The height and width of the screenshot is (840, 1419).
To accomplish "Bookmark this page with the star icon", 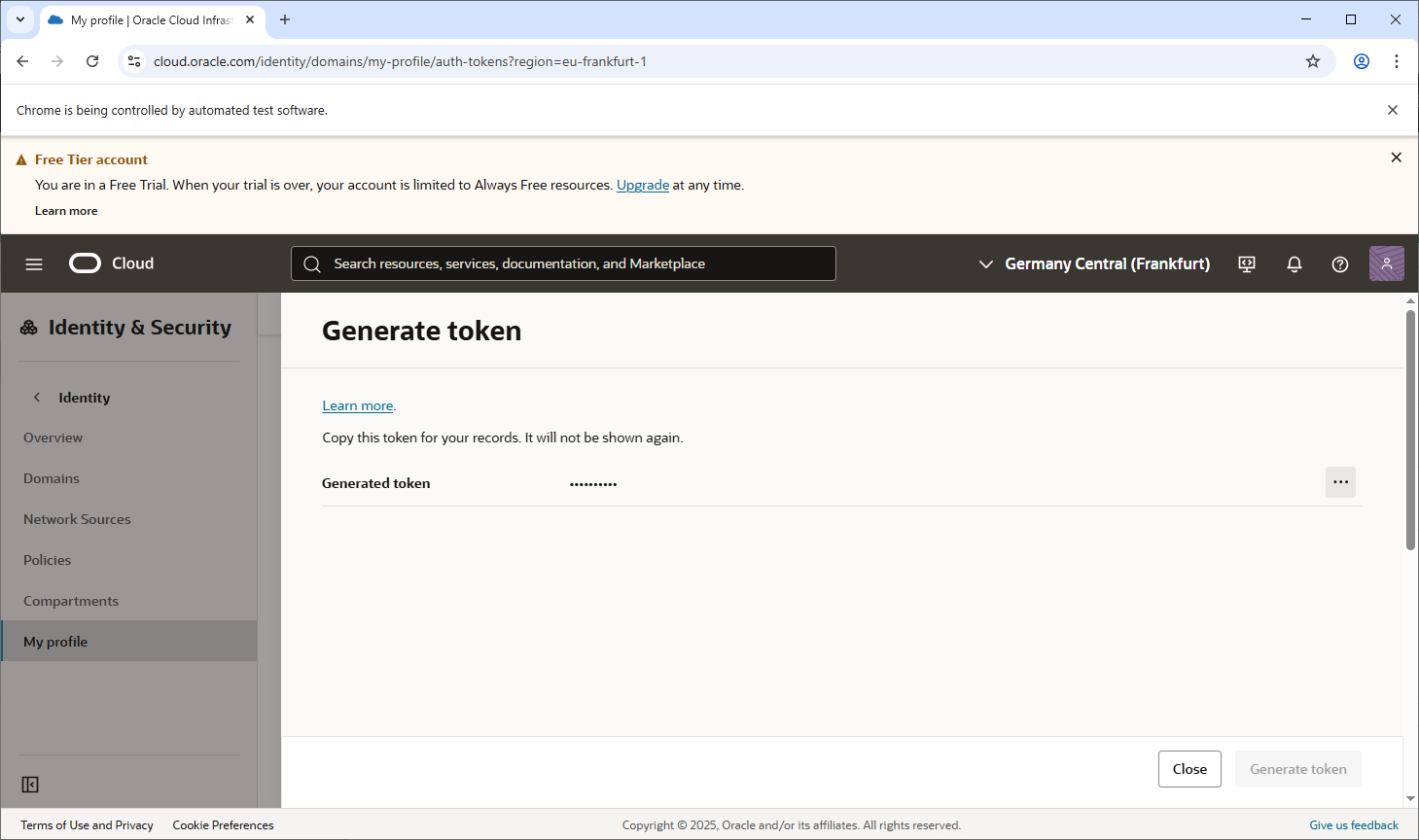I will coord(1312,61).
